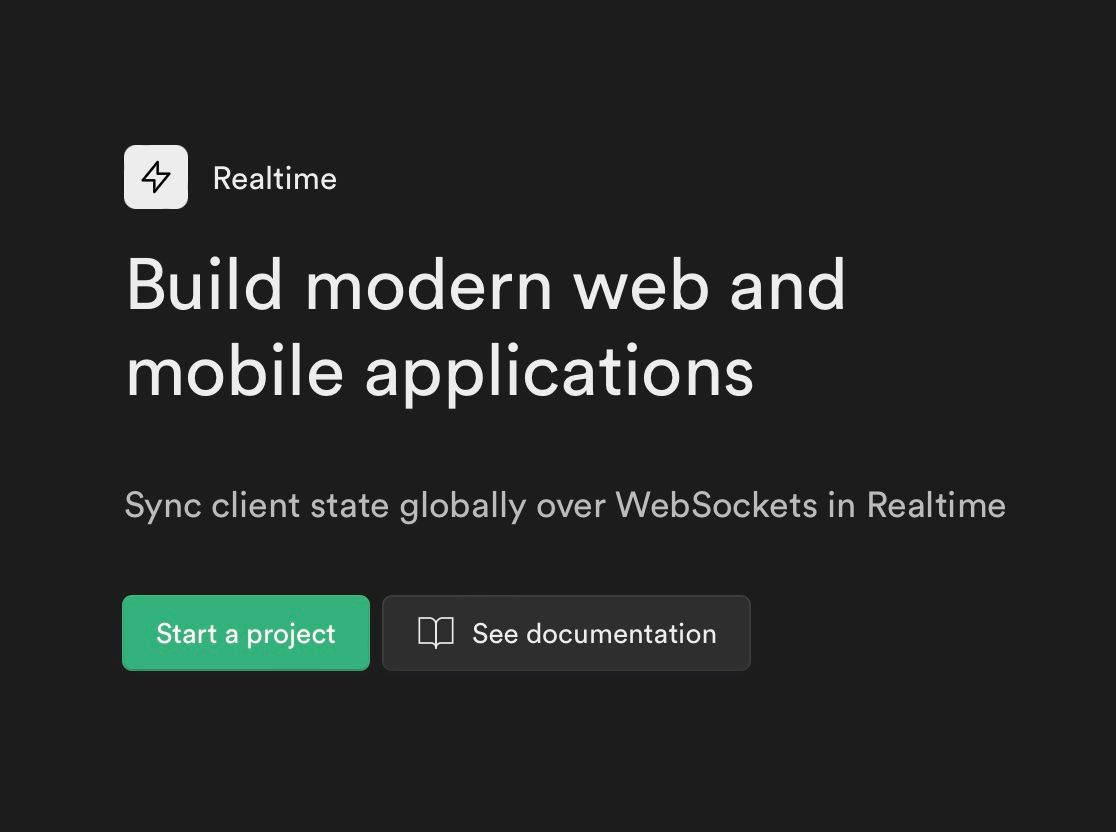Click the Realtime product label

click(x=274, y=179)
